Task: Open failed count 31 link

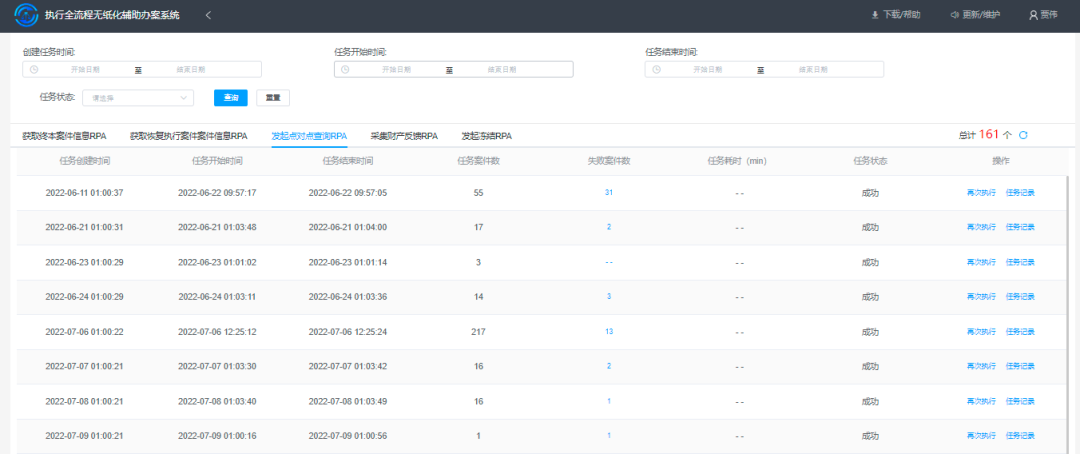Action: (x=609, y=192)
